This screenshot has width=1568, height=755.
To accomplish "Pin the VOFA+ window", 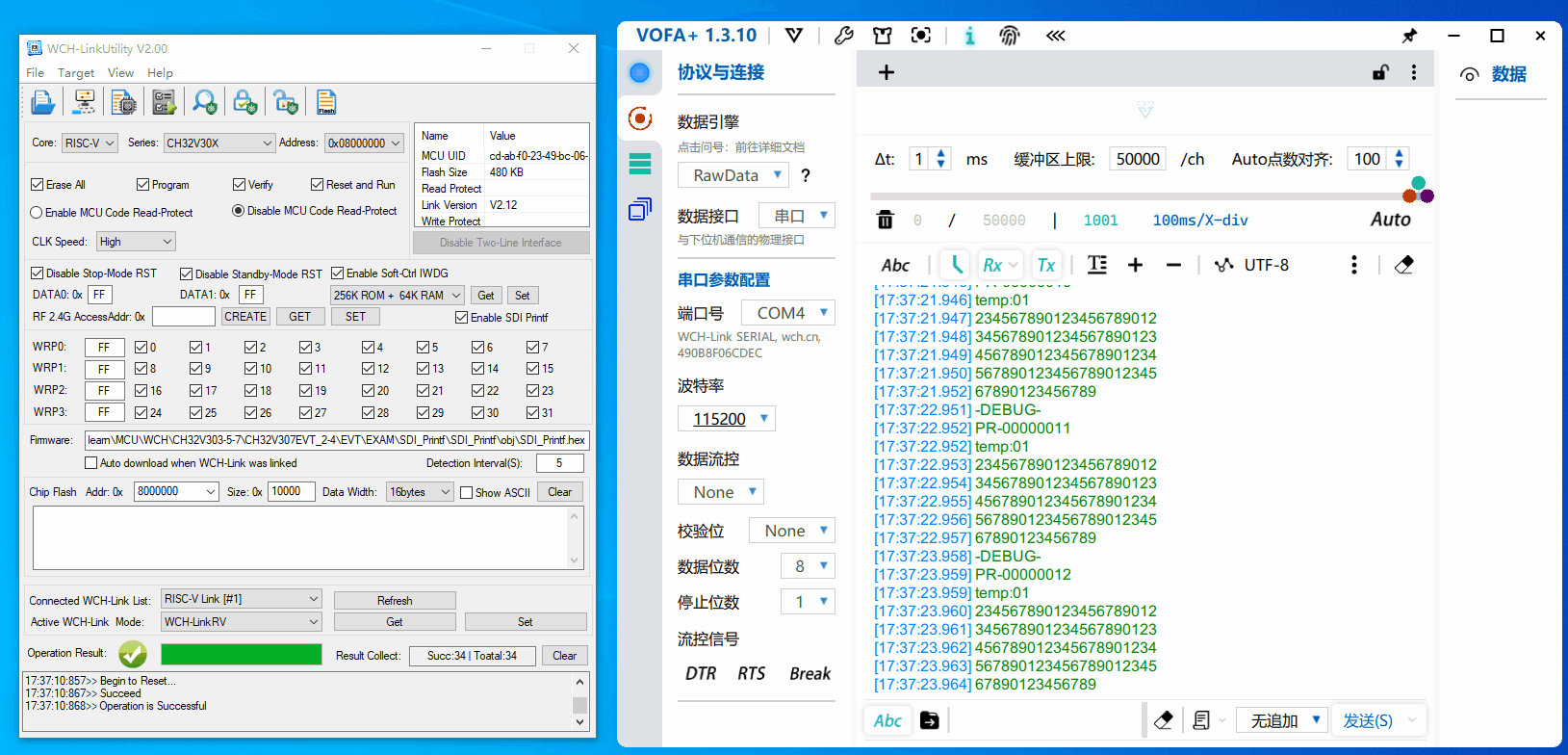I will [x=1409, y=36].
